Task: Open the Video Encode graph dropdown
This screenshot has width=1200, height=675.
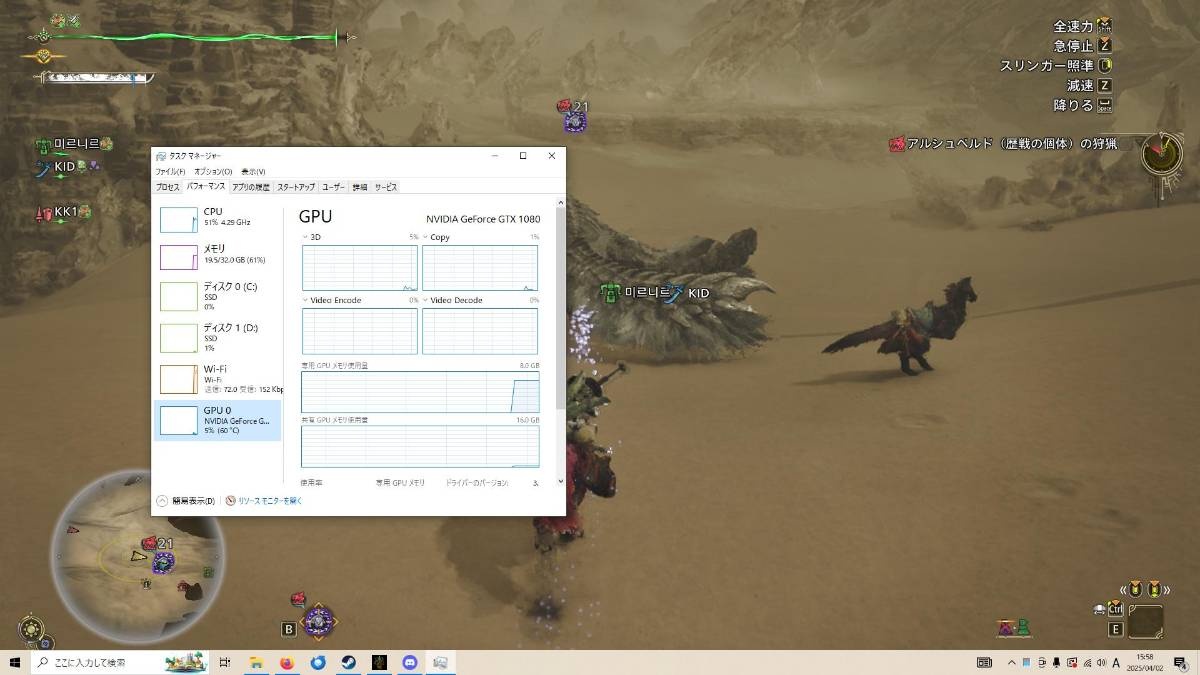Action: (x=306, y=300)
